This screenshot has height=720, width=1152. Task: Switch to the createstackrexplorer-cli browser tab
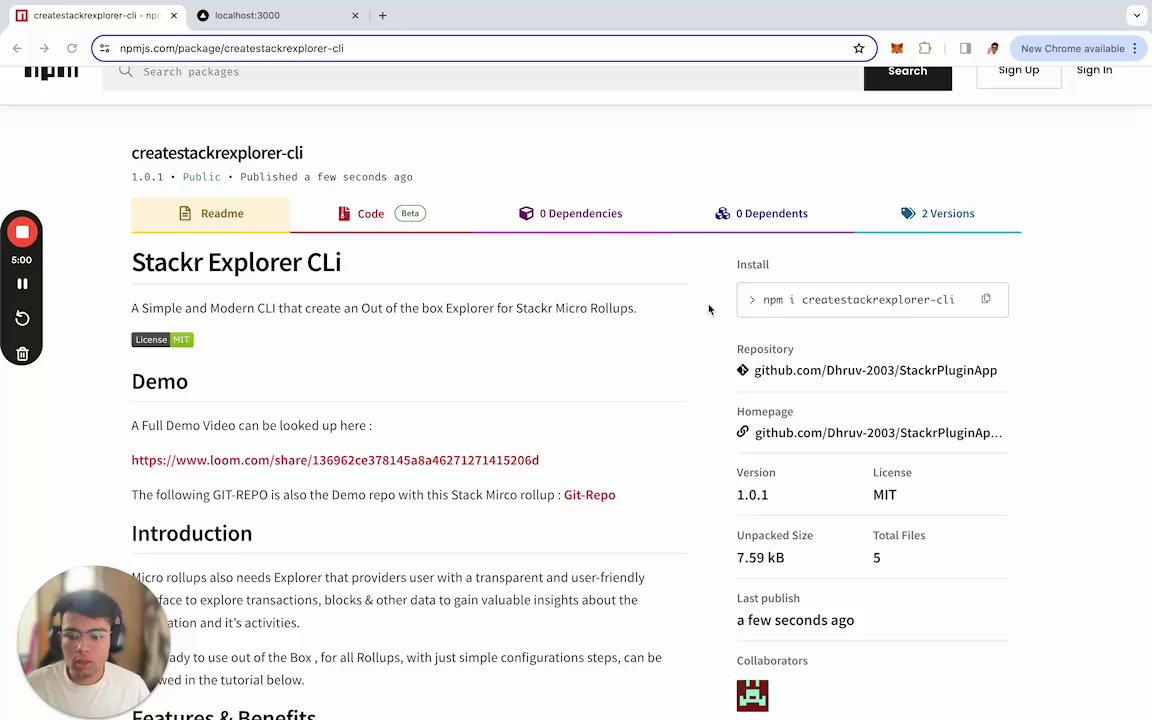(96, 15)
